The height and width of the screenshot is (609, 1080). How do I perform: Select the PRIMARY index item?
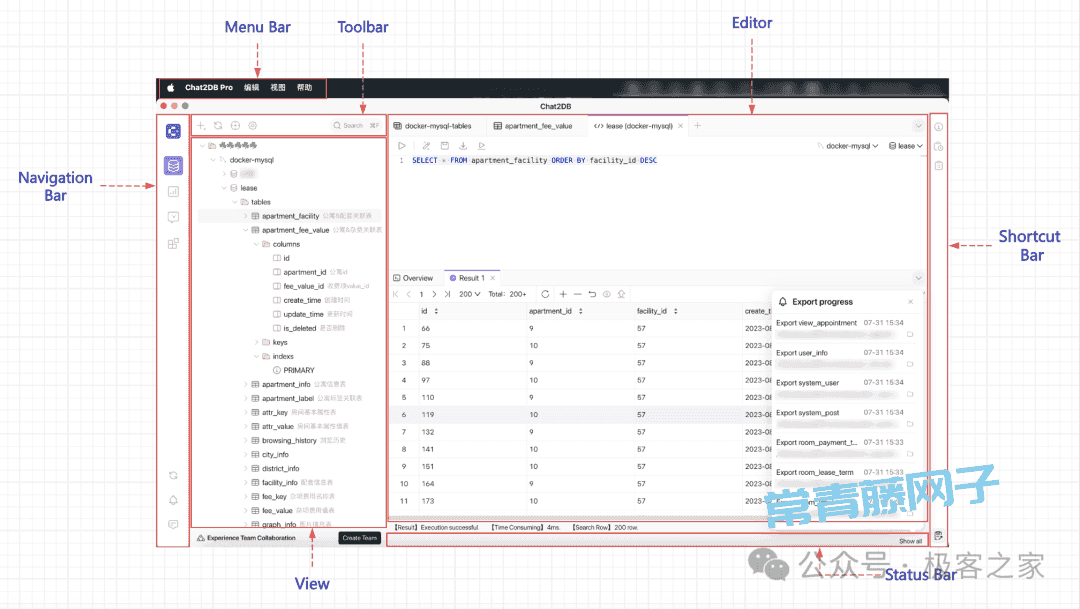tap(298, 371)
